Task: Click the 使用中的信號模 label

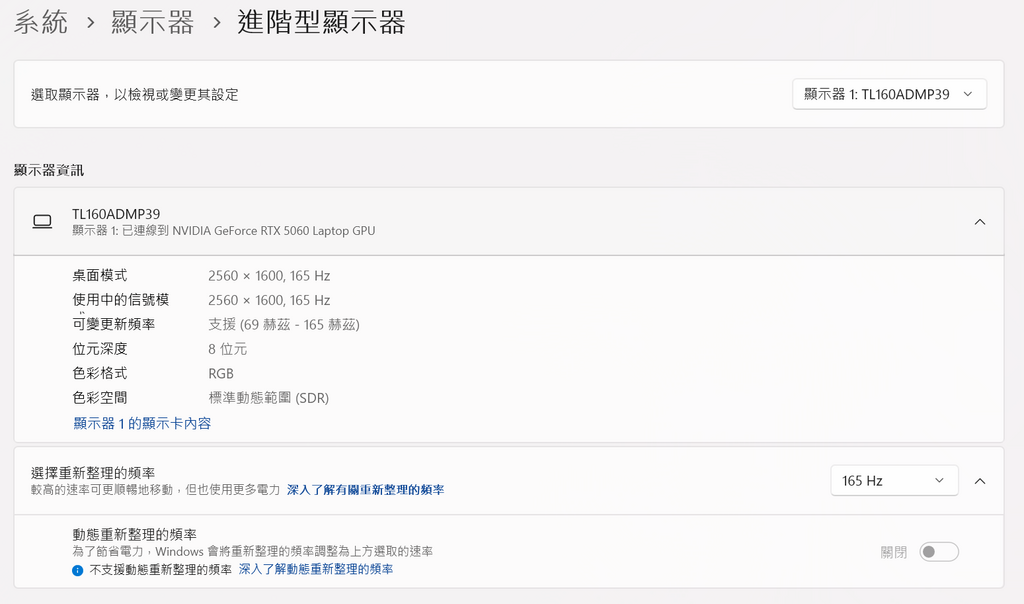Action: [121, 300]
